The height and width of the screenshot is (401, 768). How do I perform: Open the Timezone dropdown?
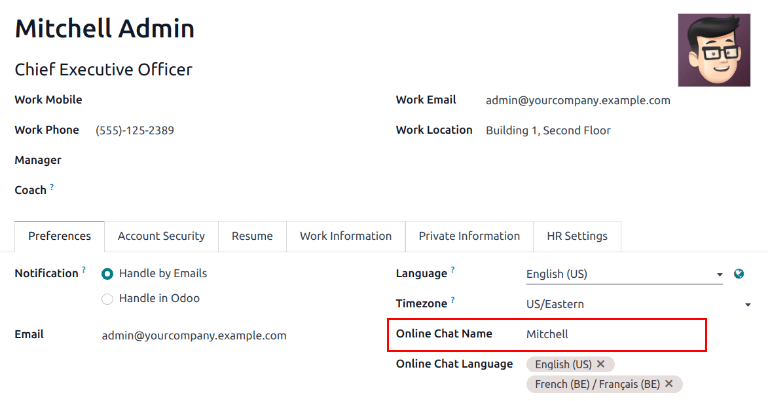tap(637, 304)
